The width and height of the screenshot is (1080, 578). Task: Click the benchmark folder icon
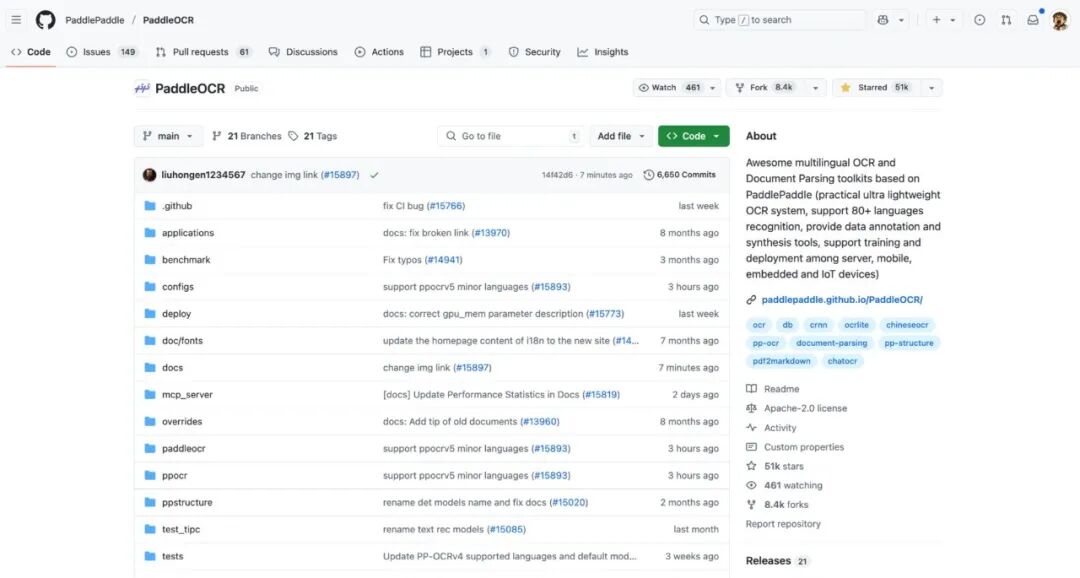[149, 260]
